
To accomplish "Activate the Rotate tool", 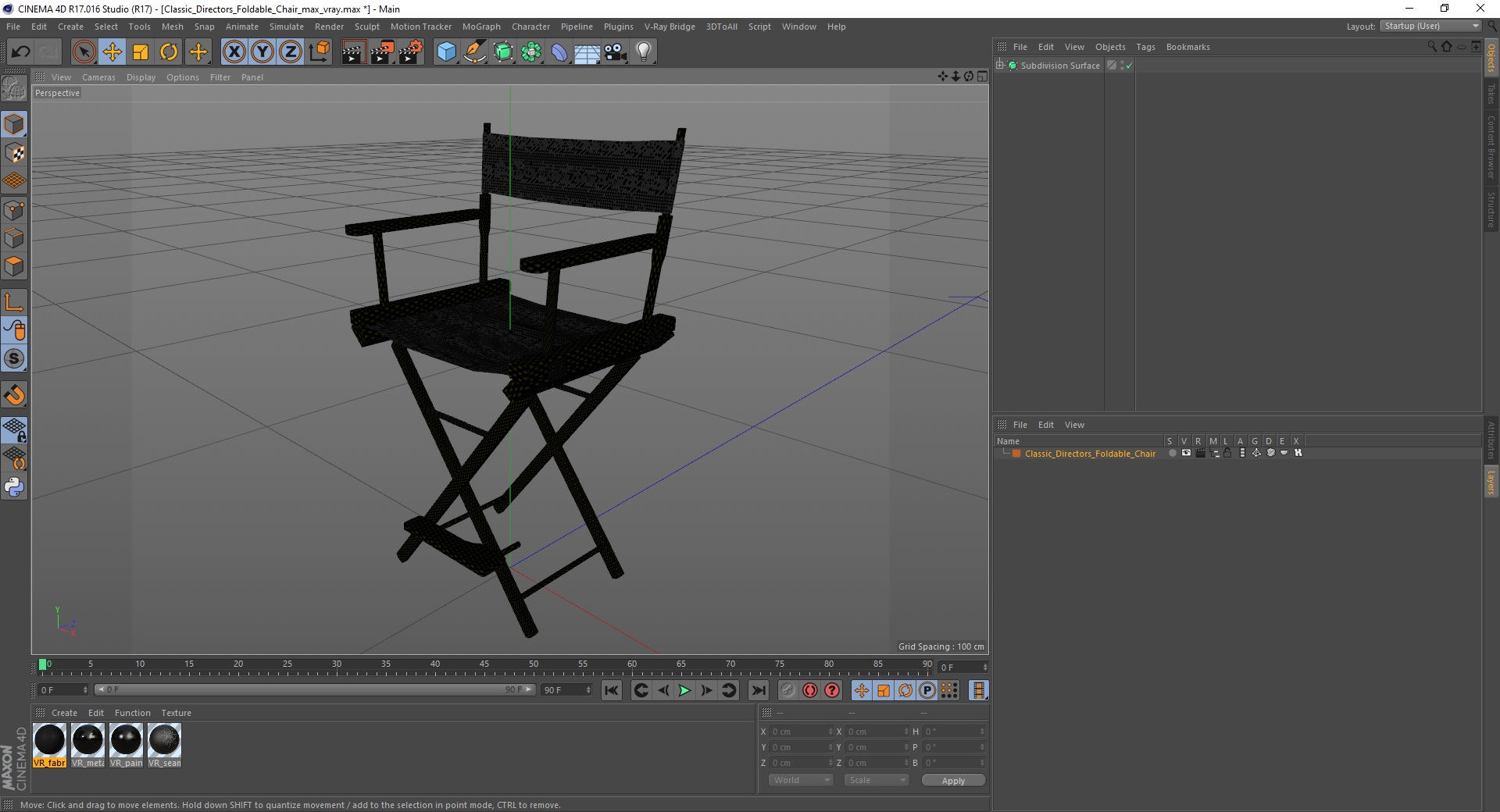I will click(x=169, y=52).
